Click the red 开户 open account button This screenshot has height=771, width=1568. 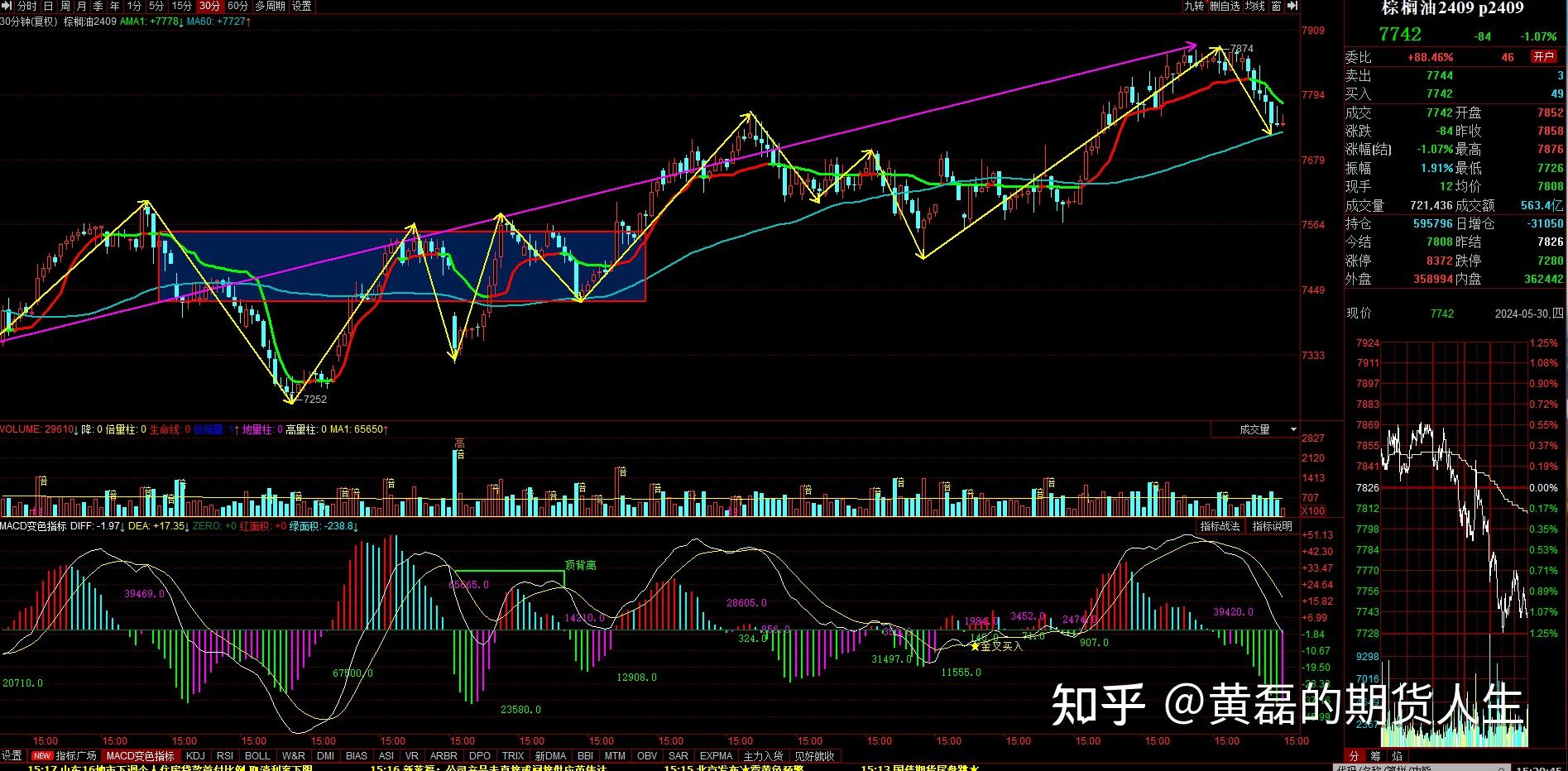(x=1543, y=56)
